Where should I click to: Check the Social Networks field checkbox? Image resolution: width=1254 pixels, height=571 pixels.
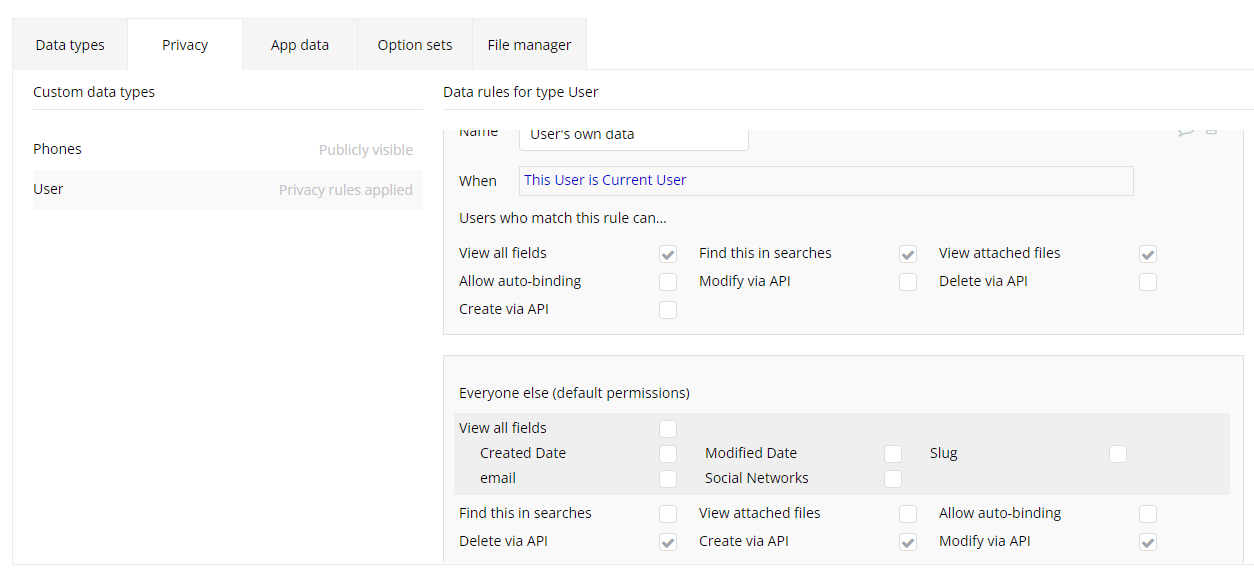tap(893, 479)
